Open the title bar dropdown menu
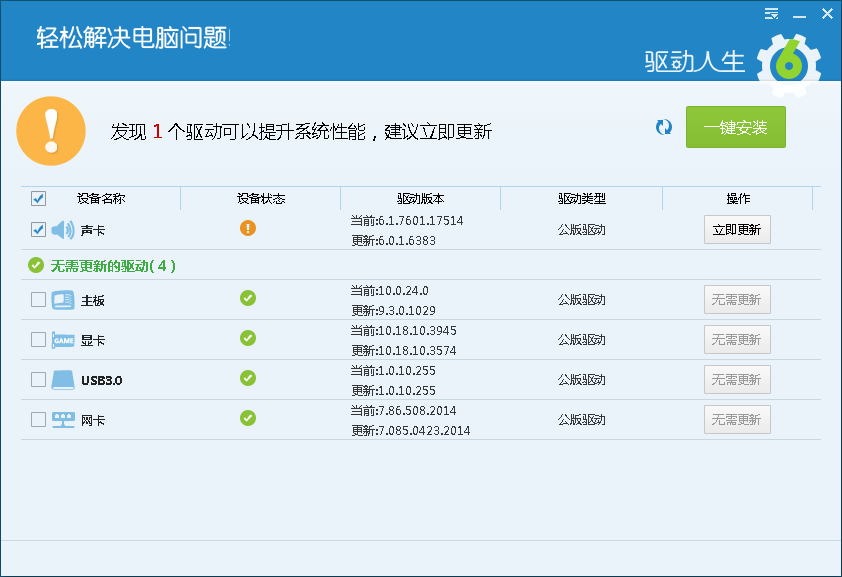The image size is (842, 577). (771, 13)
